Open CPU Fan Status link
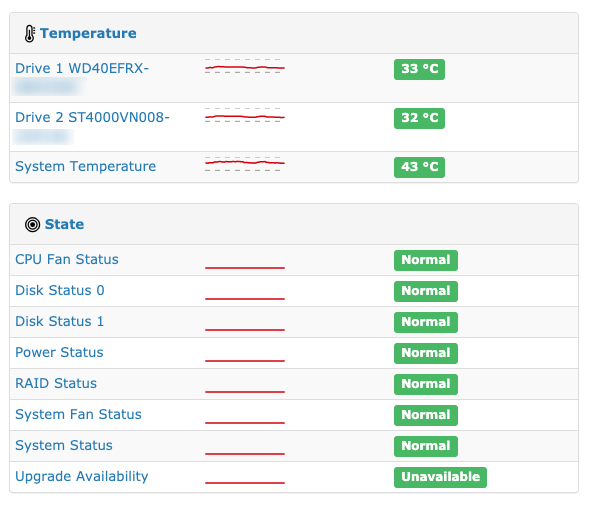The width and height of the screenshot is (591, 505). click(67, 259)
